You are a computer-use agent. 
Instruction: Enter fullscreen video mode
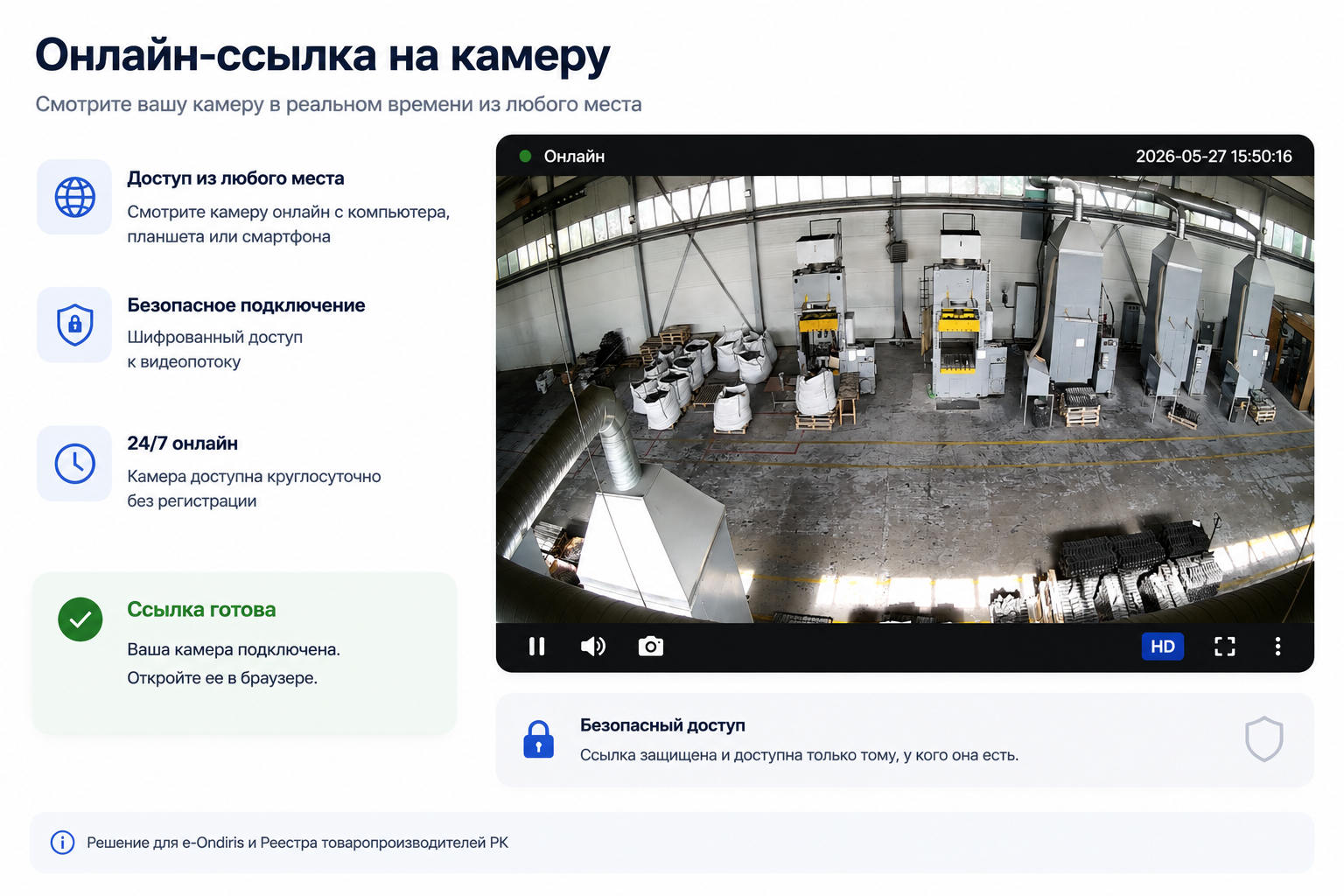tap(1225, 647)
